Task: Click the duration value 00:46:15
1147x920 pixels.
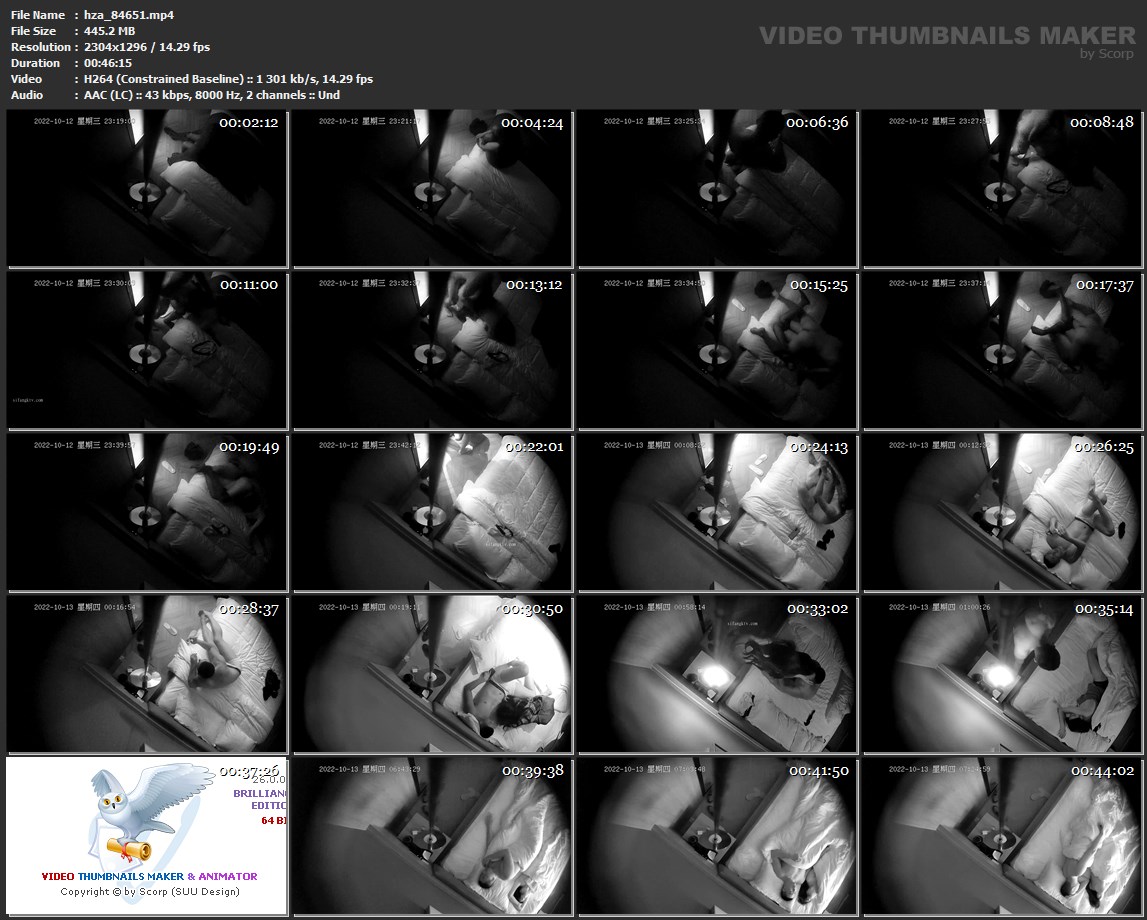Action: point(108,63)
